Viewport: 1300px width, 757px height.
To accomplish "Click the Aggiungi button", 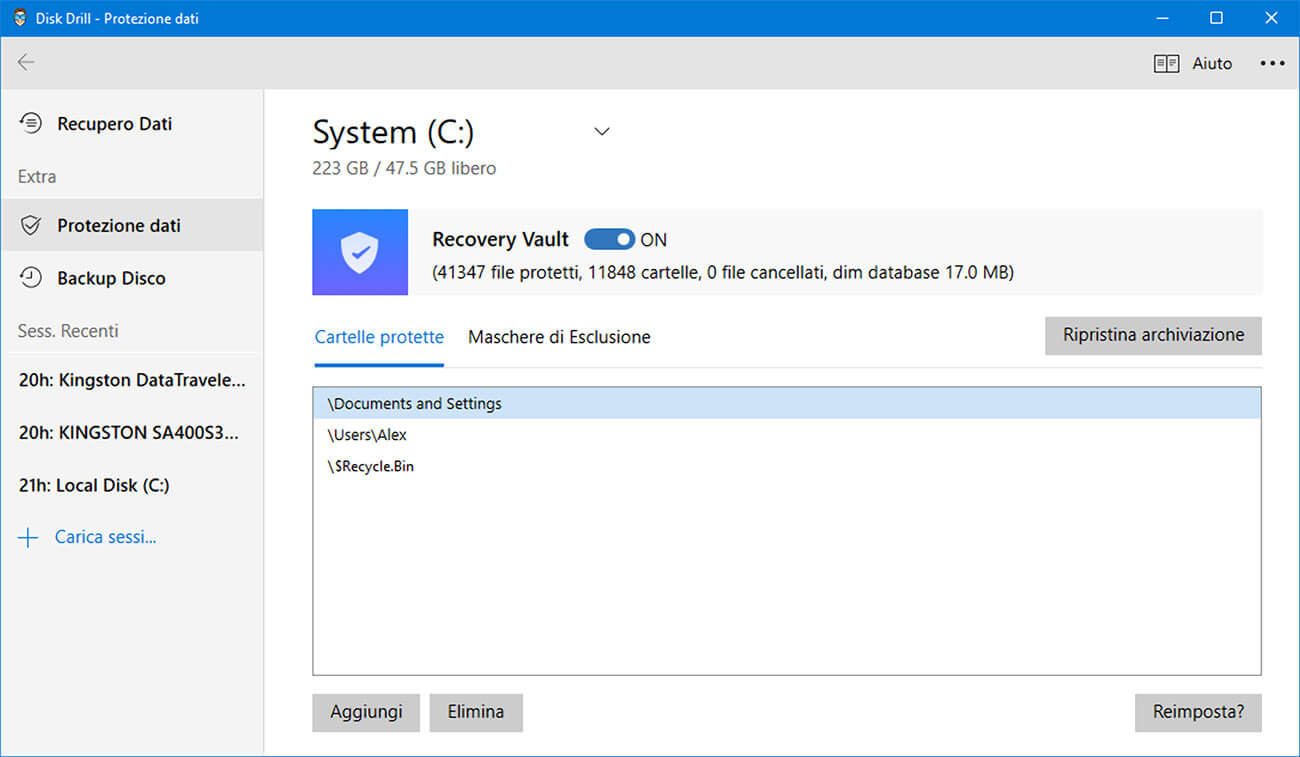I will [x=366, y=712].
